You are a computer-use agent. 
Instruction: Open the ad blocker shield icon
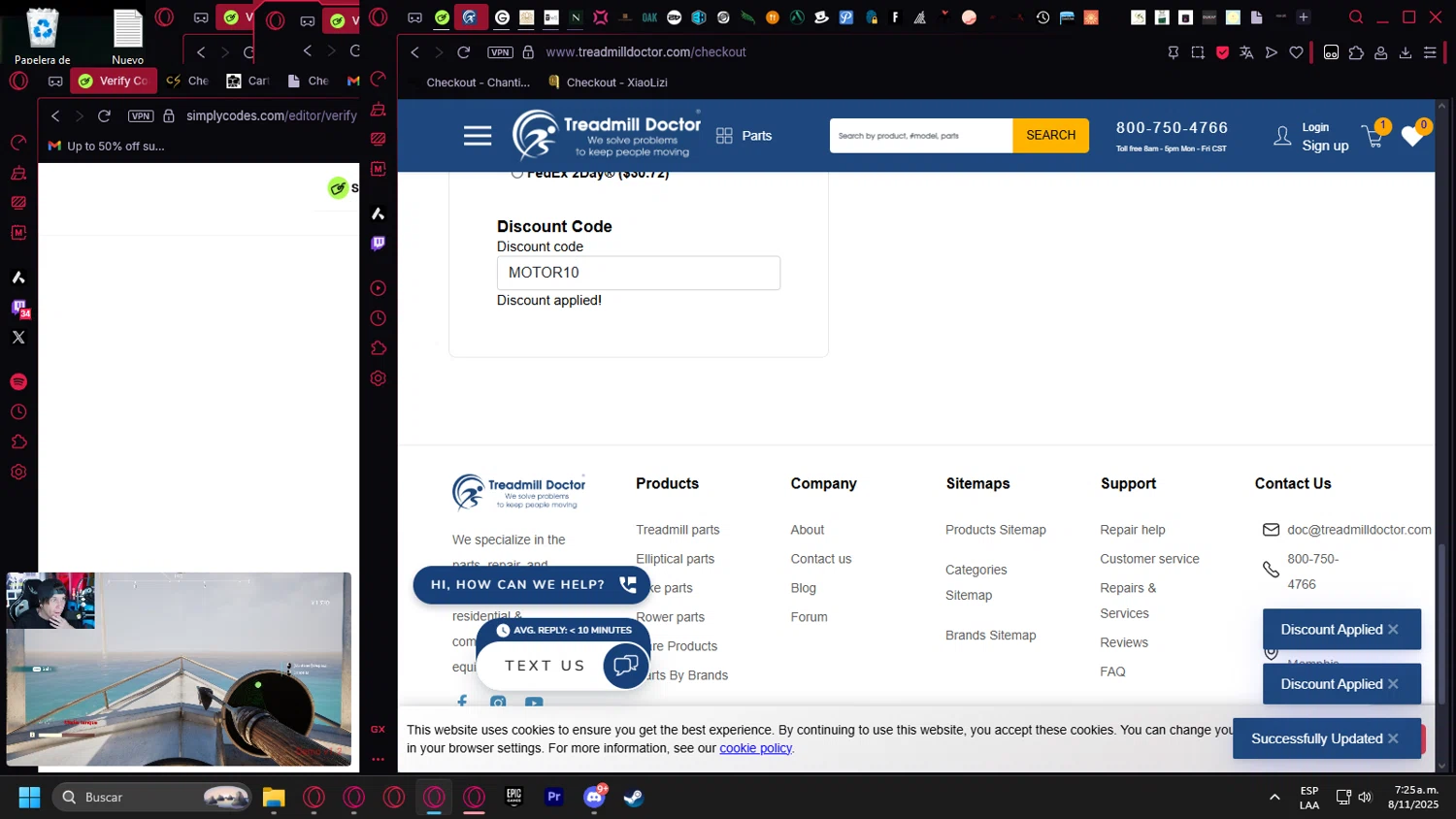click(x=1222, y=52)
